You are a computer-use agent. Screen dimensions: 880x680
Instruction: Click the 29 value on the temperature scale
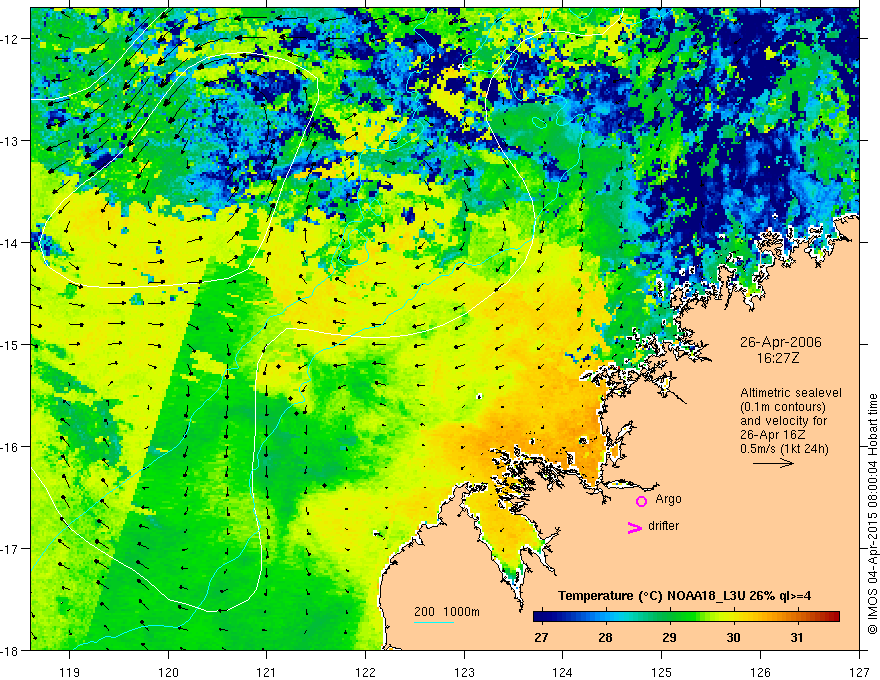669,638
